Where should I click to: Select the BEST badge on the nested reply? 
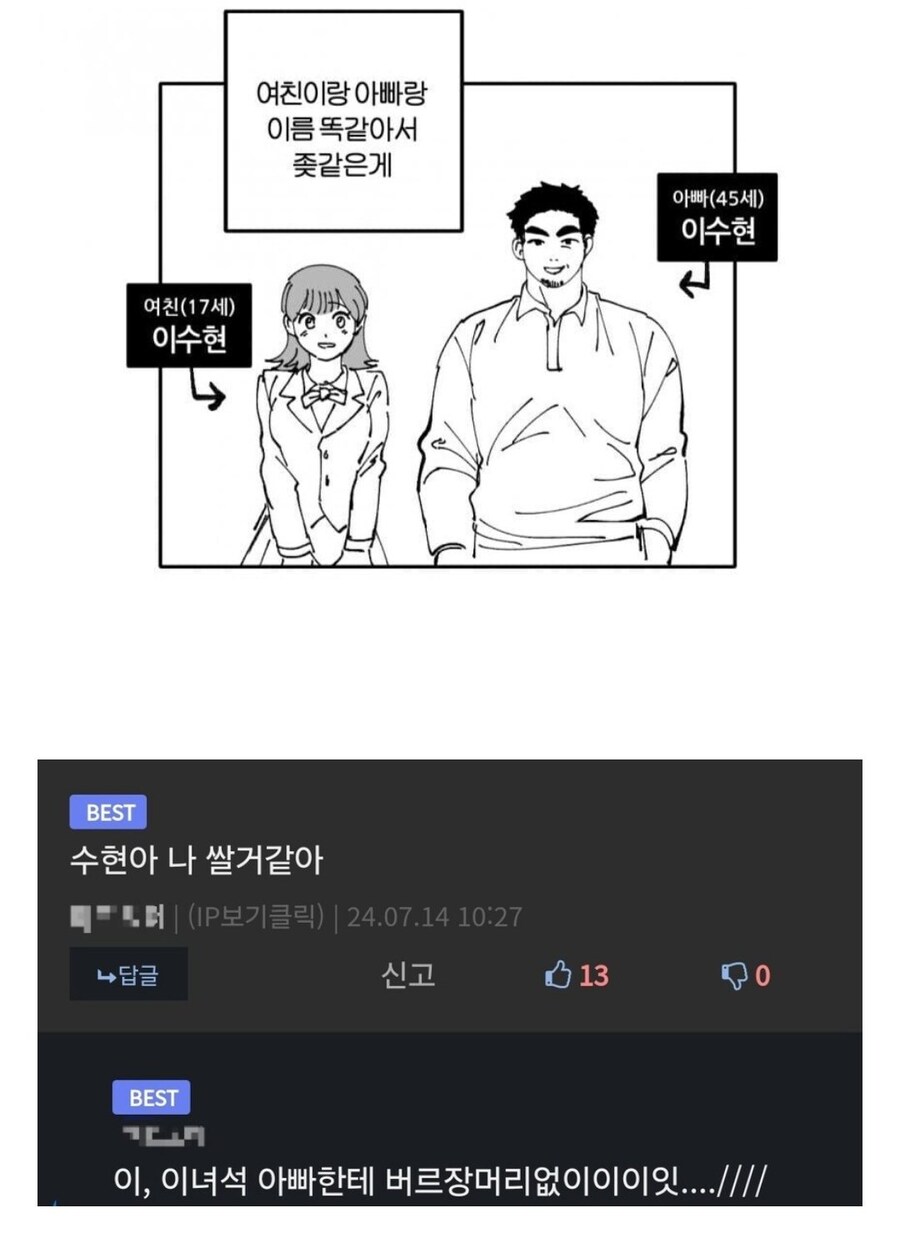pos(151,1098)
